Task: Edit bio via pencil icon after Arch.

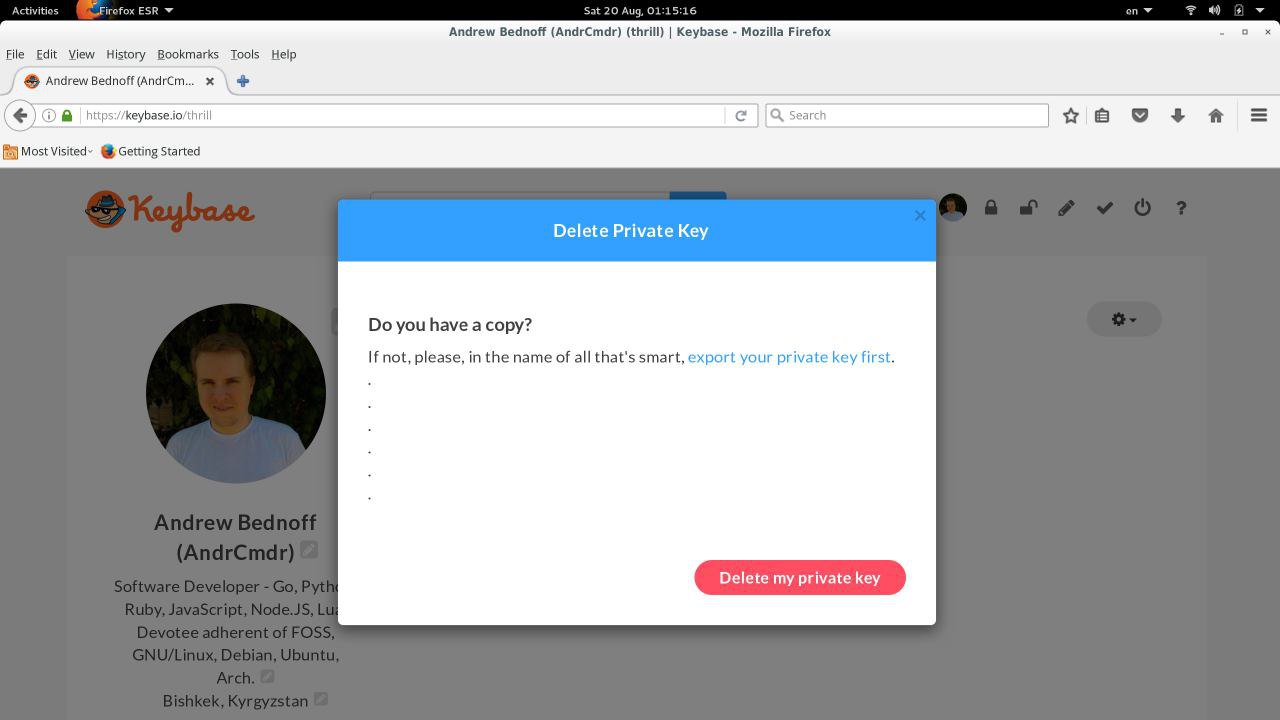Action: (x=267, y=677)
